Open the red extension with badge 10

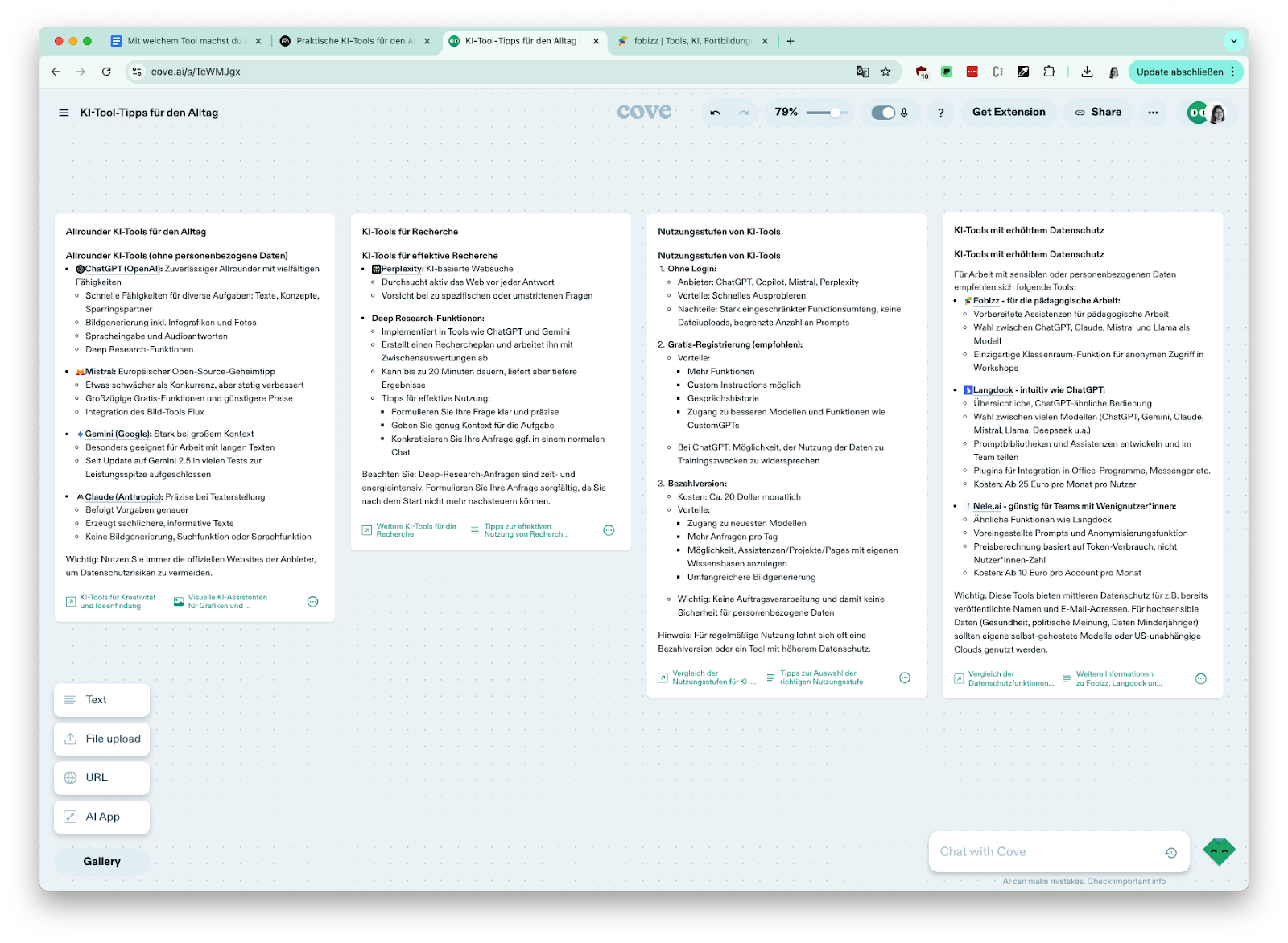(x=923, y=72)
